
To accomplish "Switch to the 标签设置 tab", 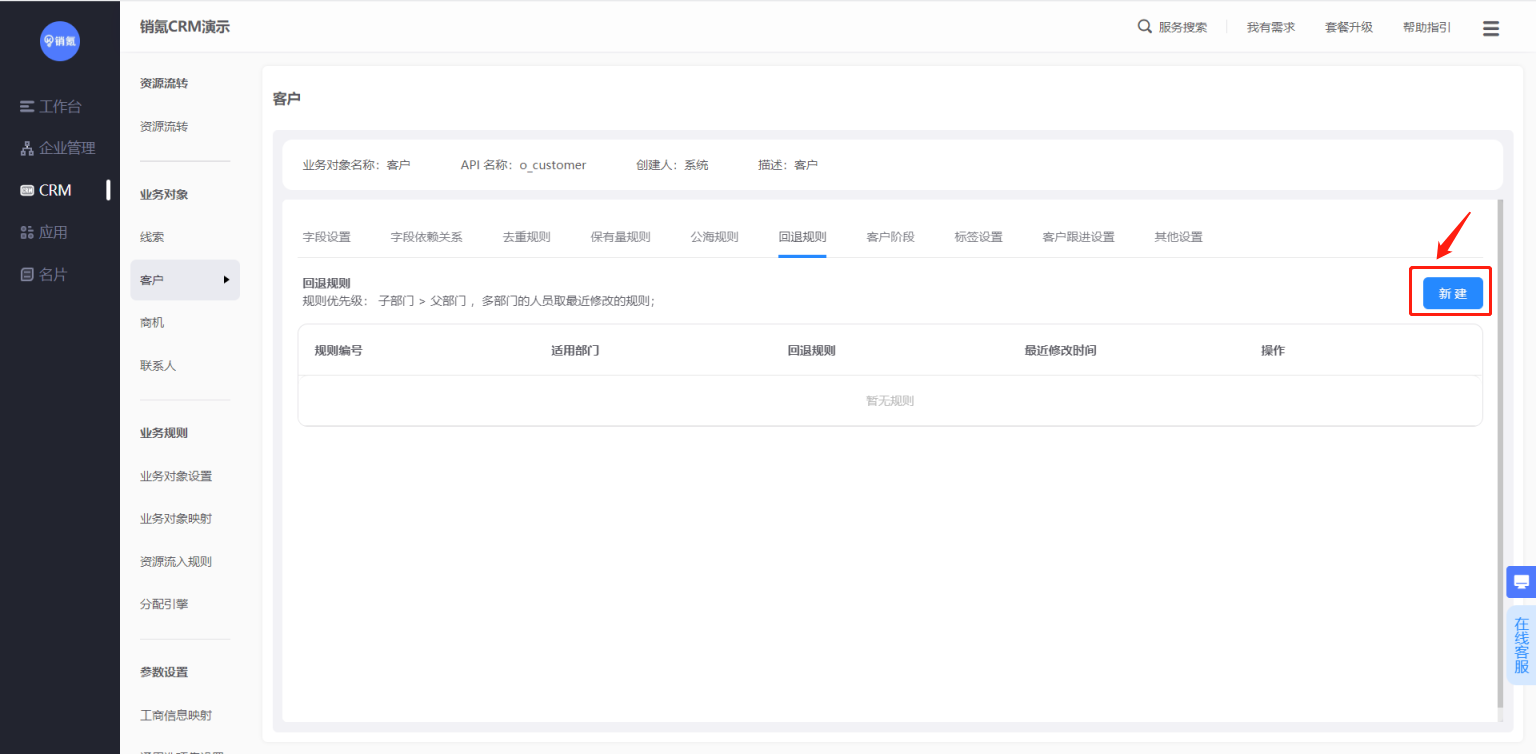I will [x=979, y=237].
